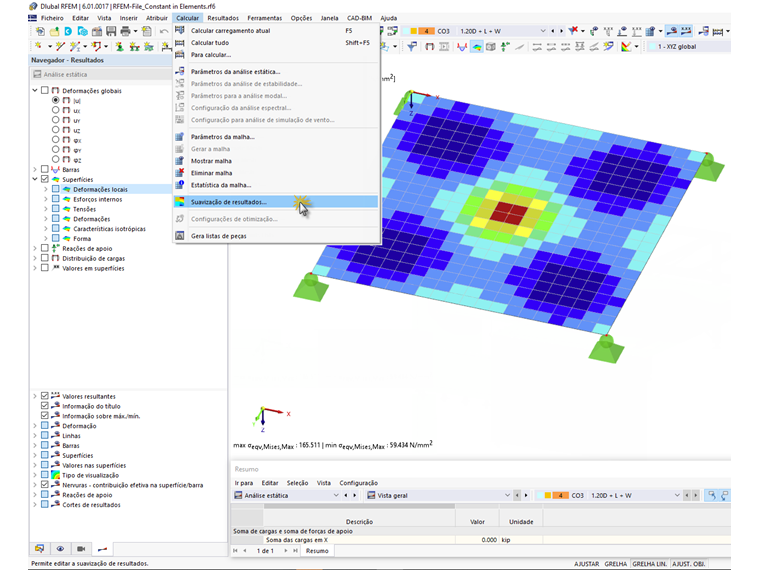This screenshot has height=570, width=760.
Task: Click the Valor column header
Action: click(x=477, y=522)
